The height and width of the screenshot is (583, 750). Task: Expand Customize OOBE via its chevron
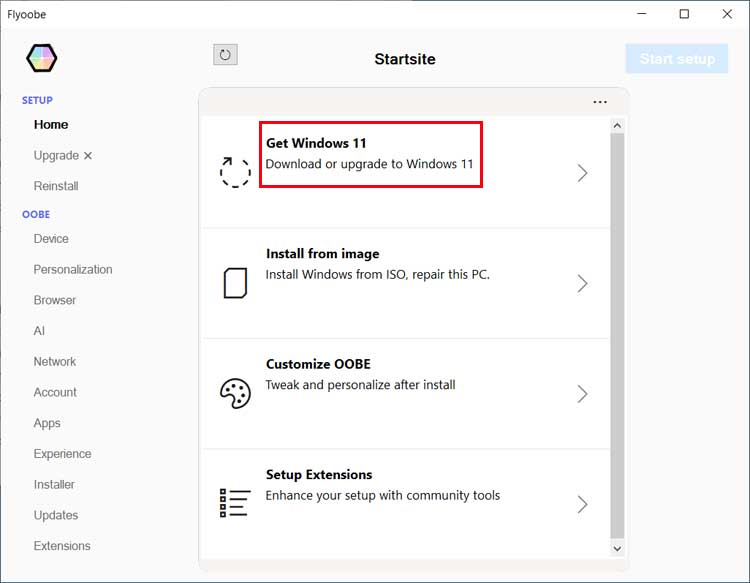582,394
